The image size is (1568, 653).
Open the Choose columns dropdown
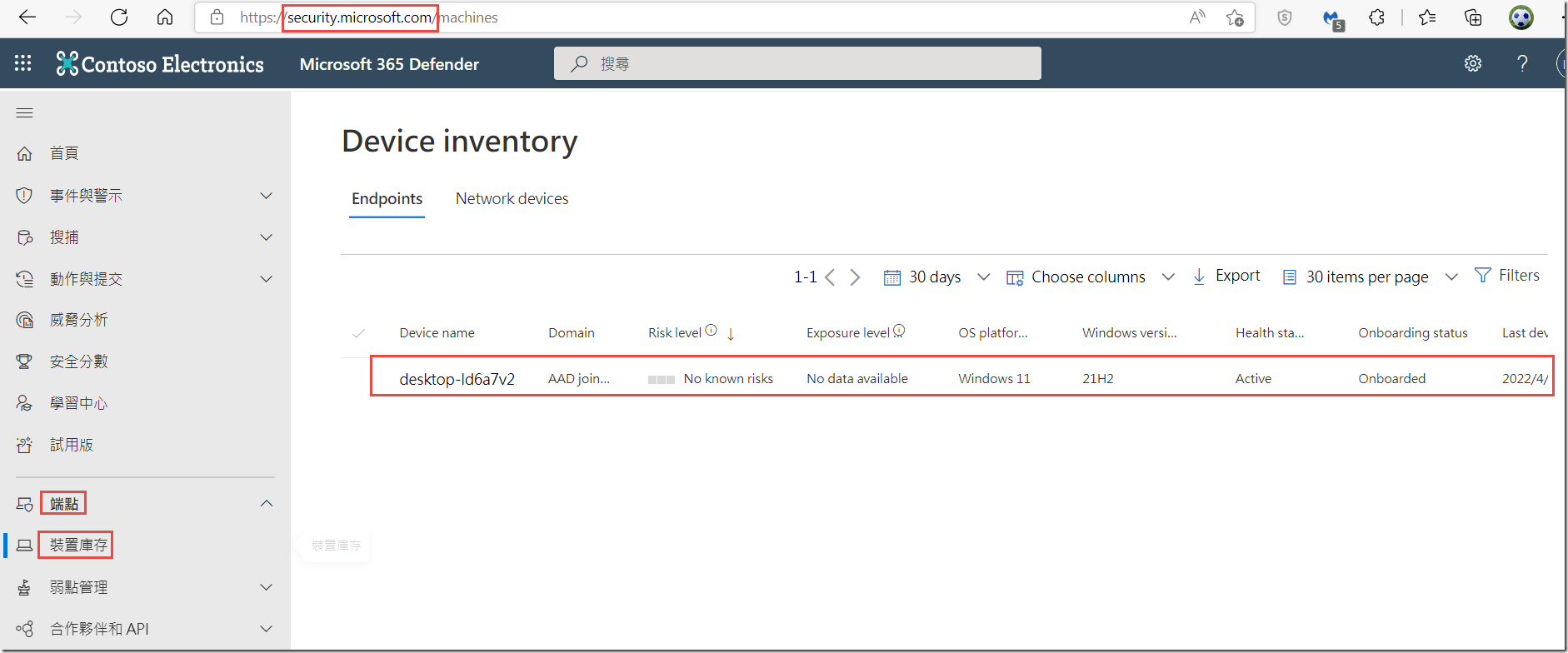[x=1091, y=277]
